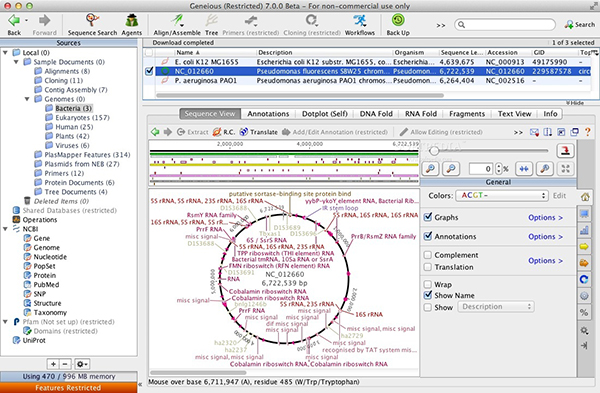Check the header select-all checkbox

click(149, 53)
